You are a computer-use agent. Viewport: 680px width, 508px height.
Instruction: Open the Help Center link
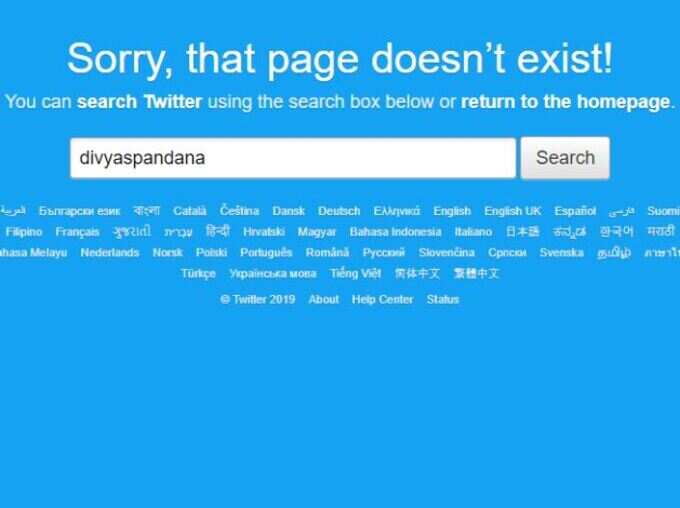point(382,299)
